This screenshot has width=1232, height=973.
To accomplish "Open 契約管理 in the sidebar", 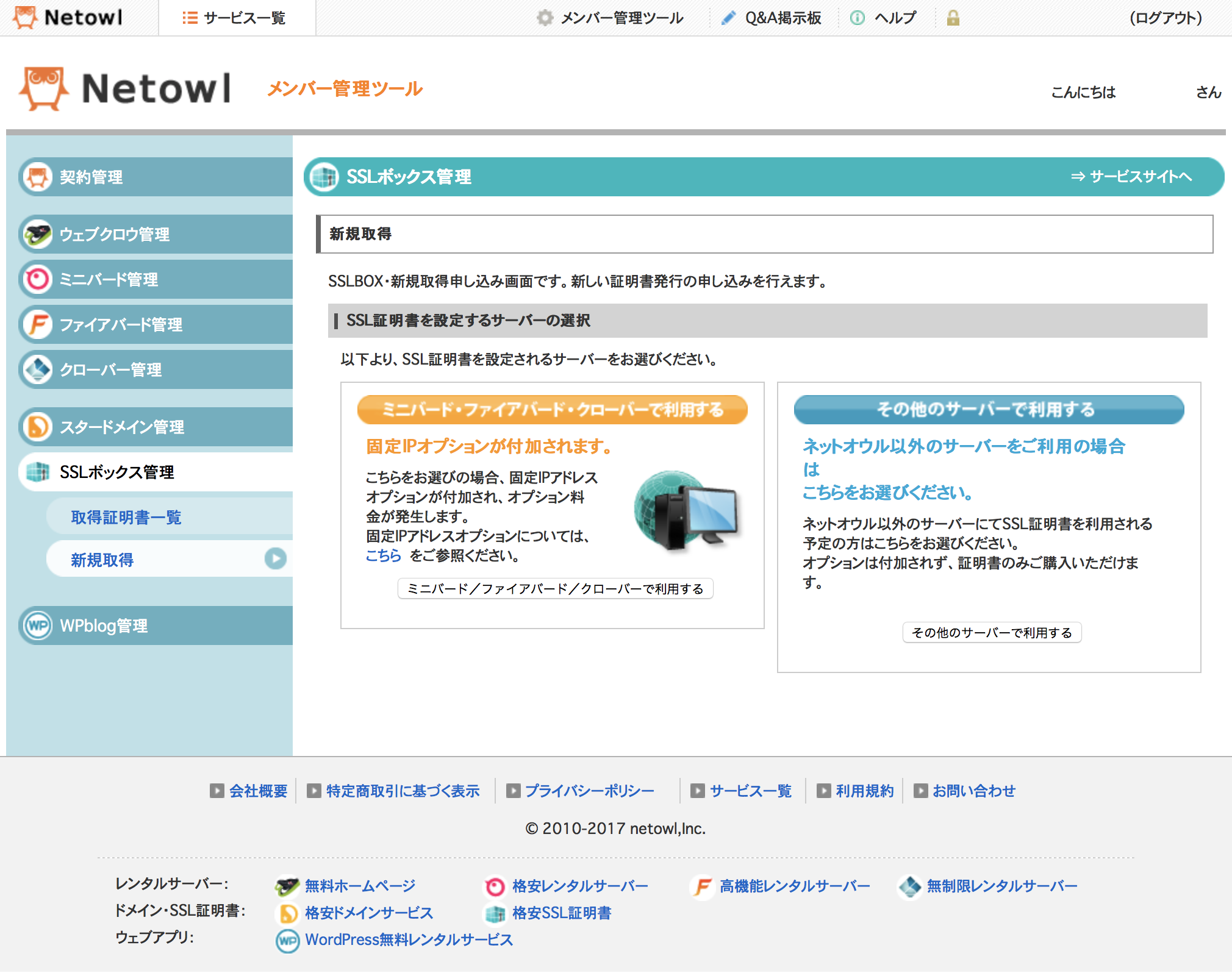I will (156, 177).
